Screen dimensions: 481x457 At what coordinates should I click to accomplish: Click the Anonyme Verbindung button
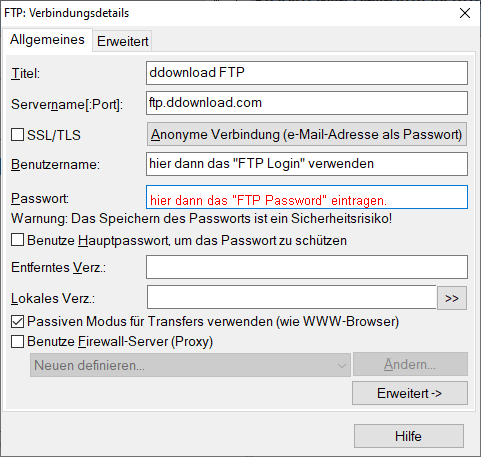(307, 134)
